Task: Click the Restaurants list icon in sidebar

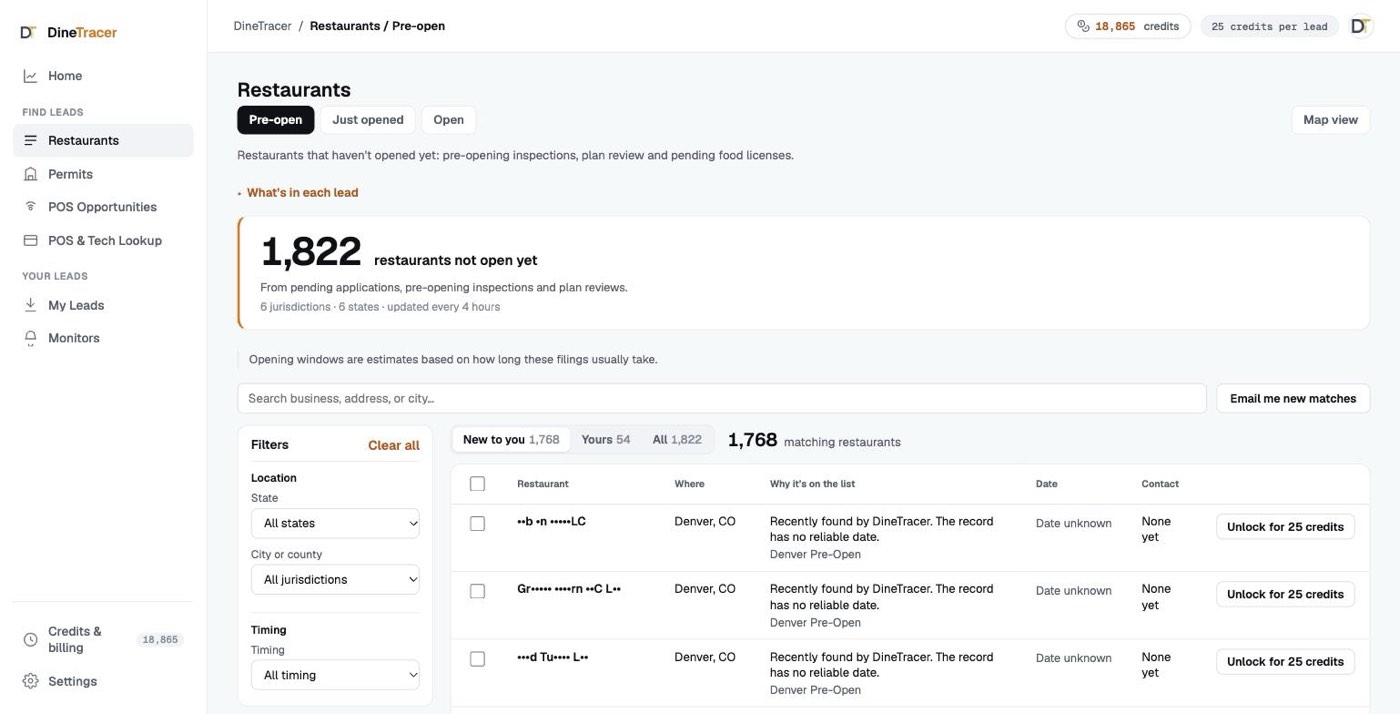Action: [x=30, y=141]
